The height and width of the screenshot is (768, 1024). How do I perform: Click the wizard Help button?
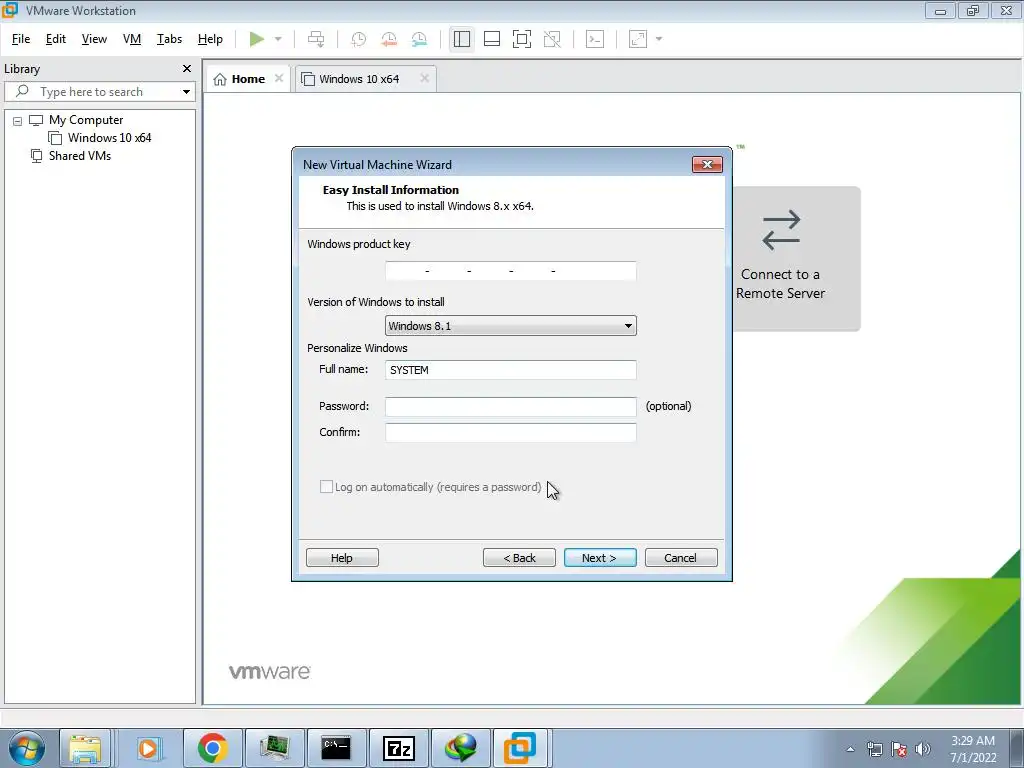(342, 558)
